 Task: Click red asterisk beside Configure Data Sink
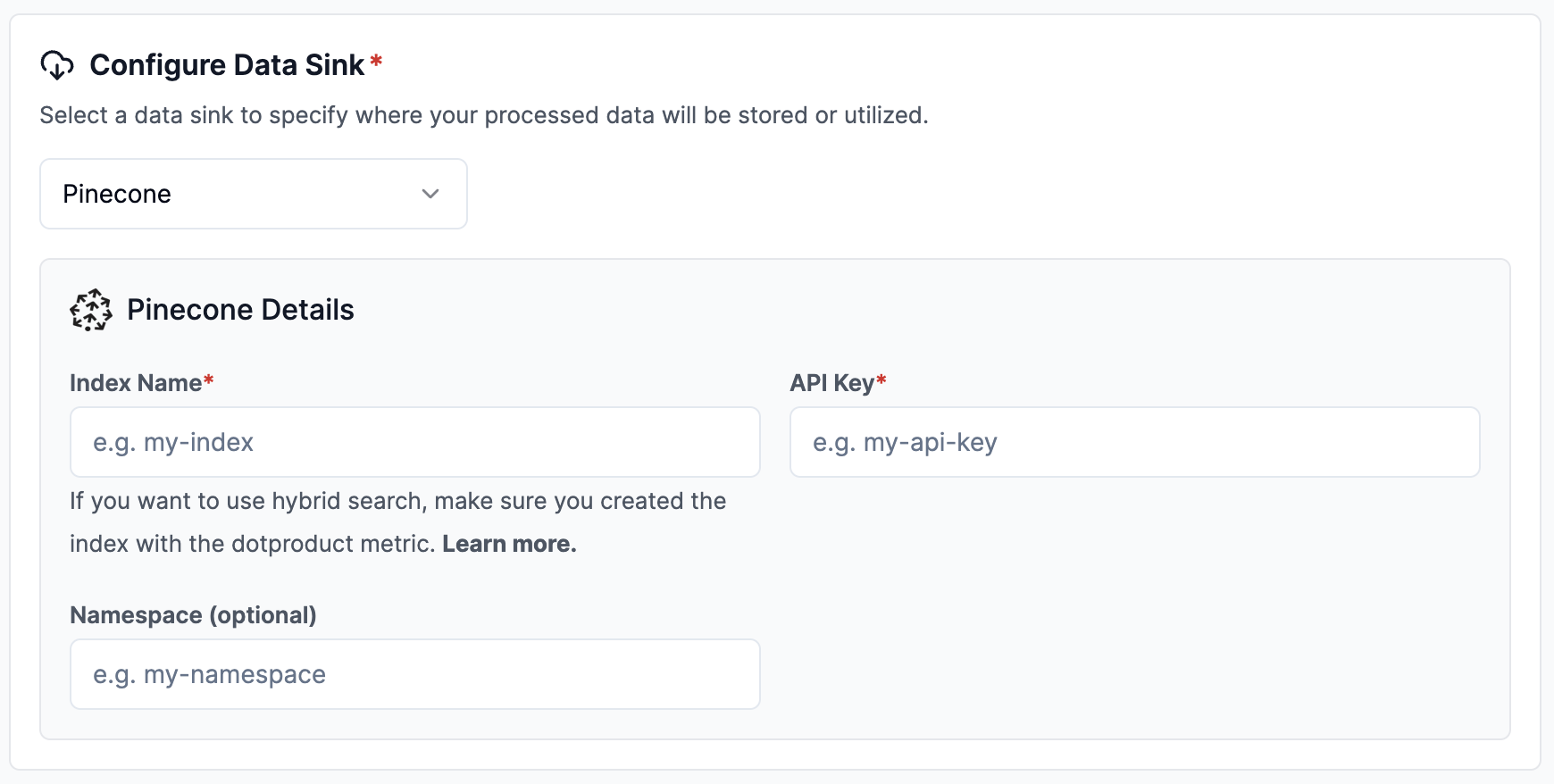[x=376, y=61]
